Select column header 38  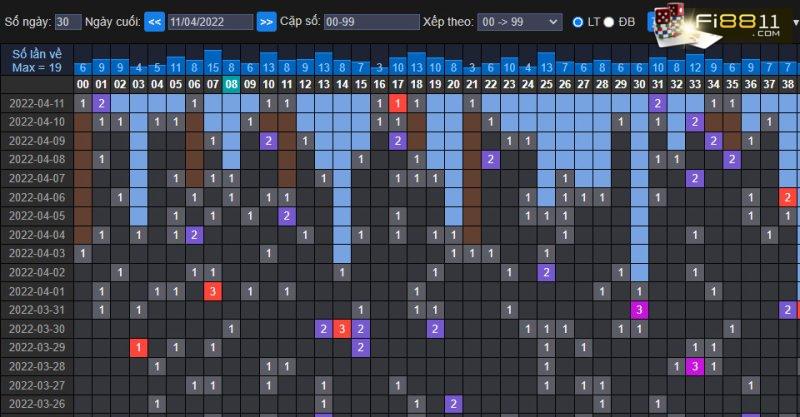(788, 84)
